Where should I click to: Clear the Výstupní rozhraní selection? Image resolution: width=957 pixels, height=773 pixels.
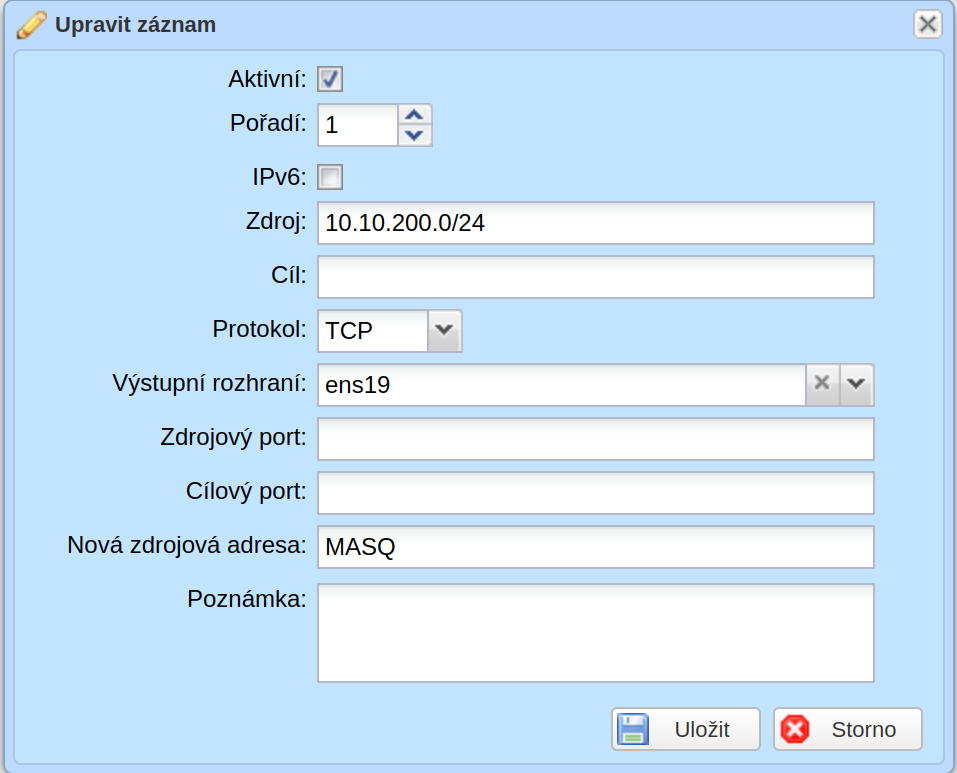[x=822, y=384]
